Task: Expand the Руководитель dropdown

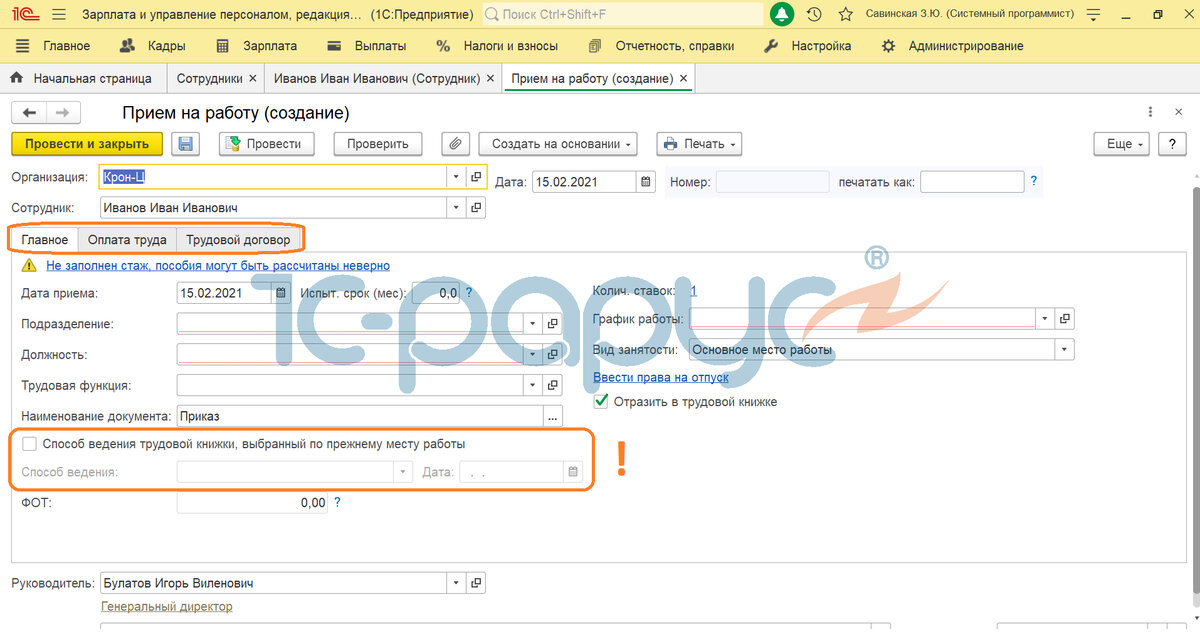Action: pos(456,583)
